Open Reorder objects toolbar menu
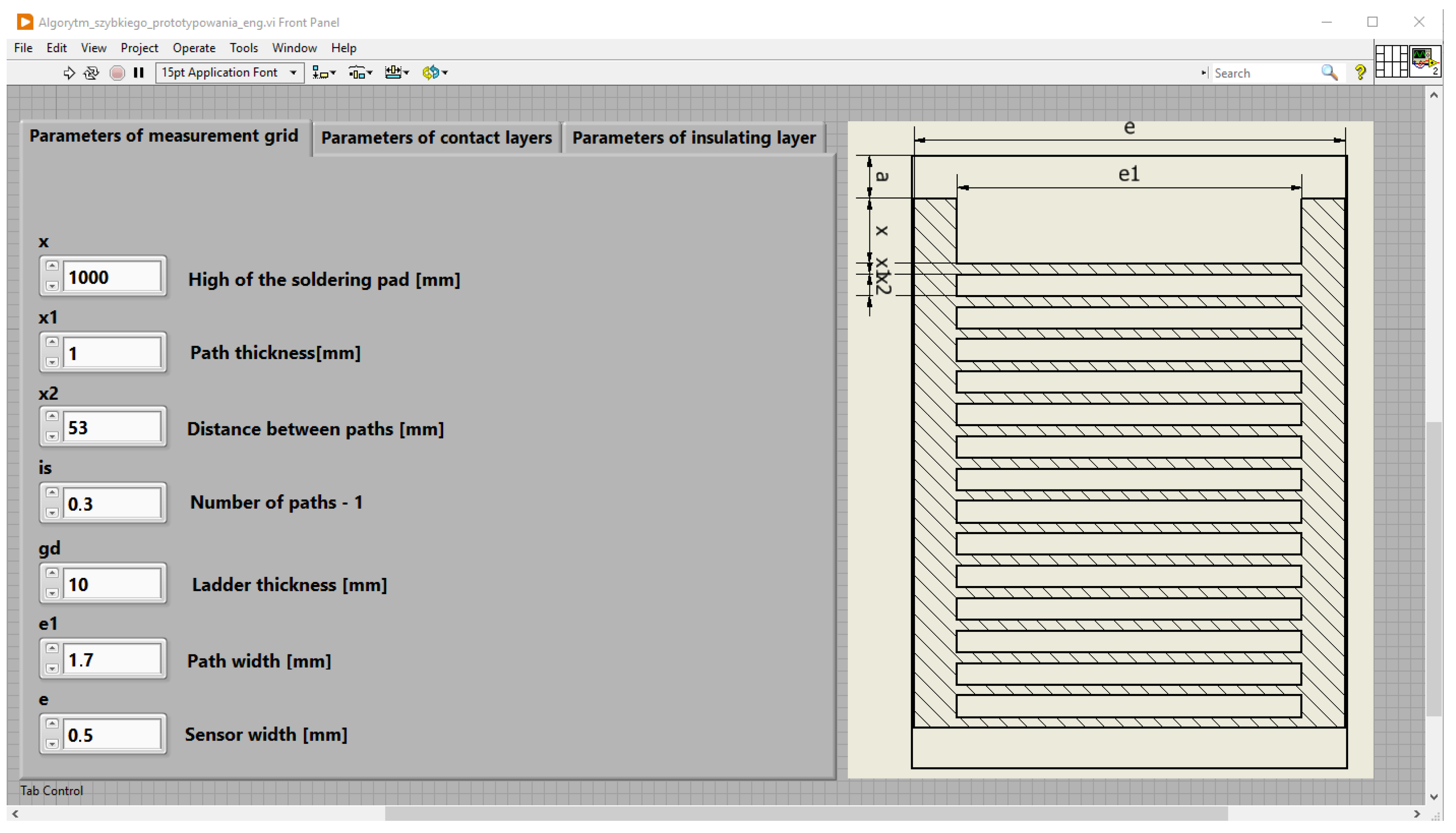This screenshot has height=833, width=1456. [435, 73]
